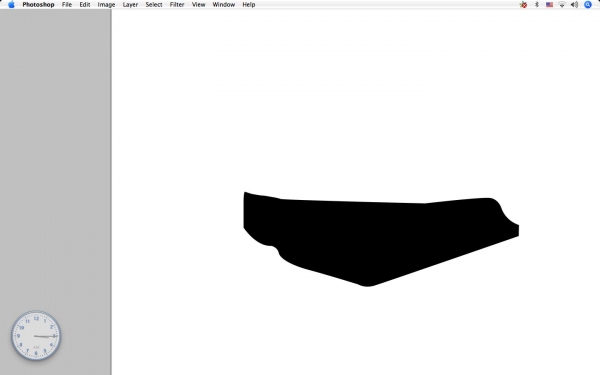The width and height of the screenshot is (600, 375).
Task: Open the US flag input source menu
Action: (549, 5)
